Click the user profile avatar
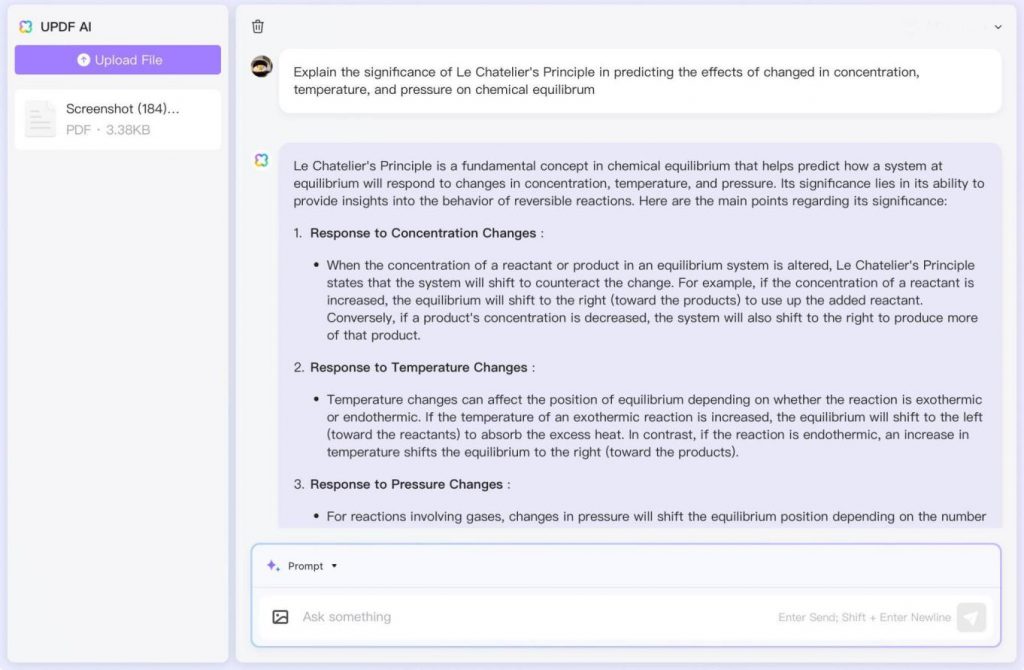Image resolution: width=1024 pixels, height=670 pixels. tap(262, 67)
